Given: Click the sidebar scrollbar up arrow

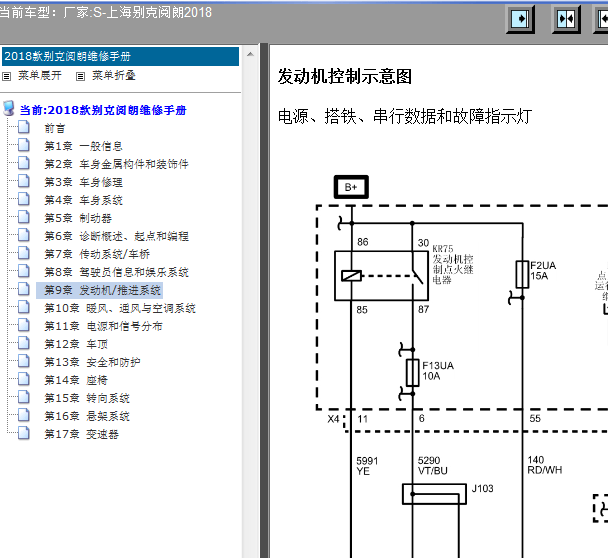Looking at the screenshot, I should (x=250, y=54).
